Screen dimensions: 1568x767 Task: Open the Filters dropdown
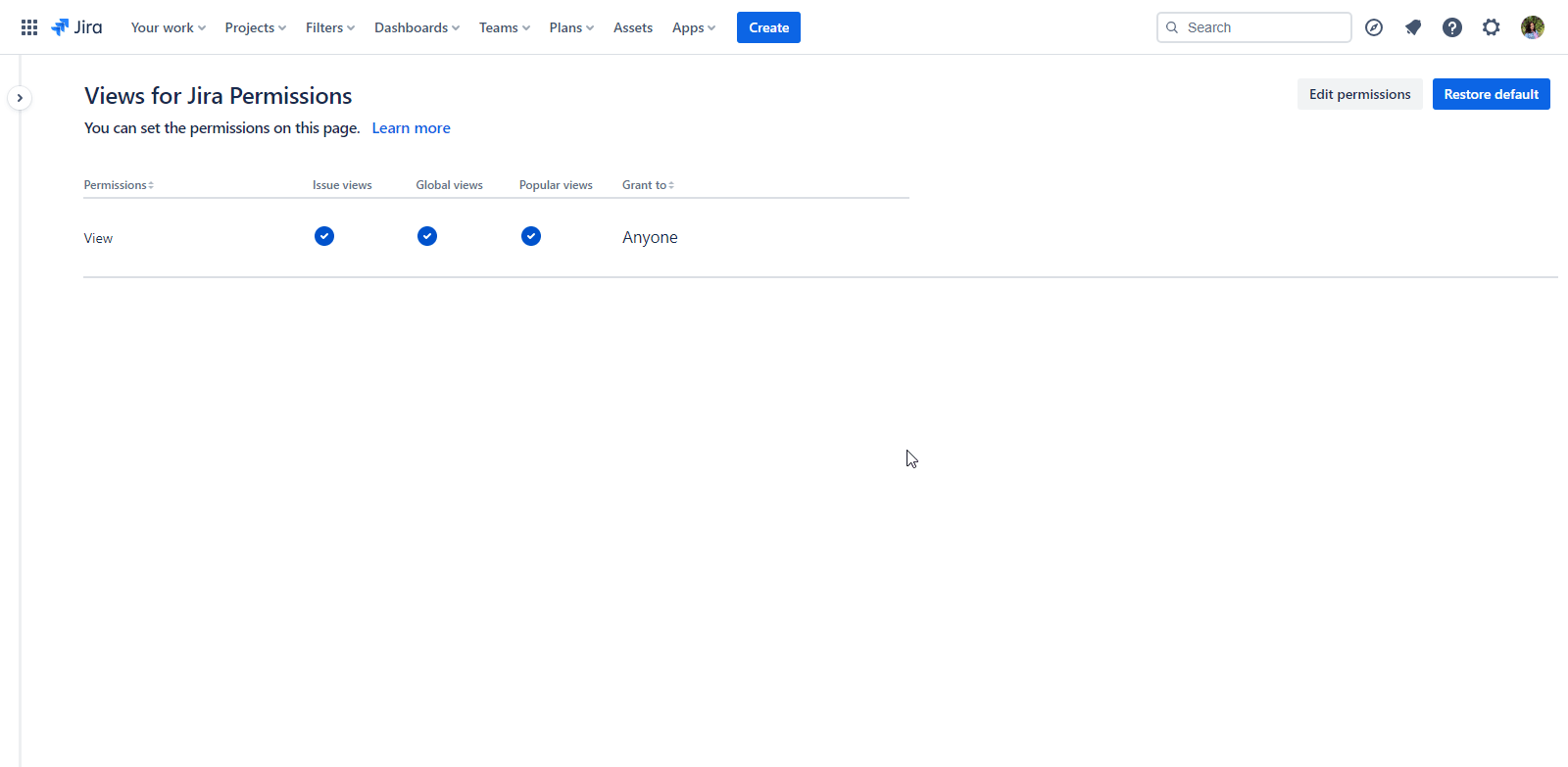pos(329,27)
